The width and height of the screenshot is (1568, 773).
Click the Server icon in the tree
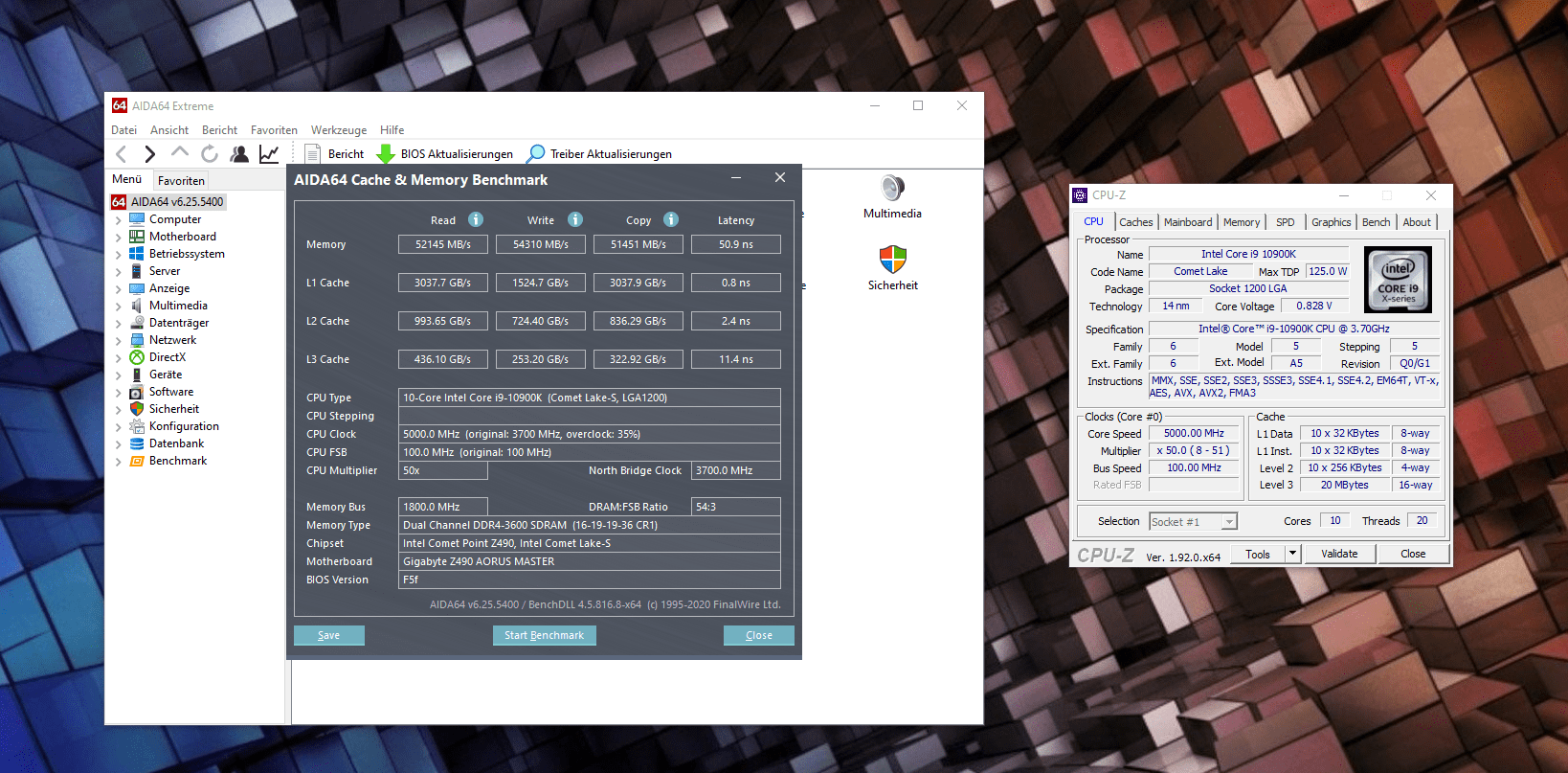[137, 271]
